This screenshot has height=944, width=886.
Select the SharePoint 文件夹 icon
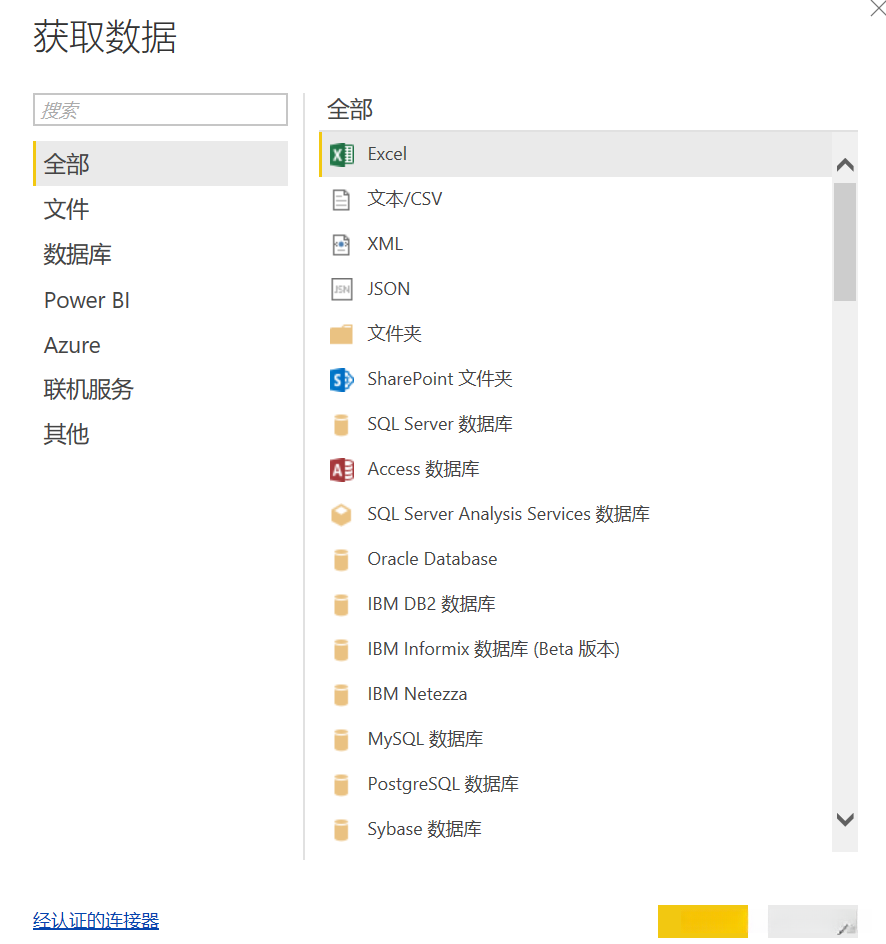pos(342,379)
